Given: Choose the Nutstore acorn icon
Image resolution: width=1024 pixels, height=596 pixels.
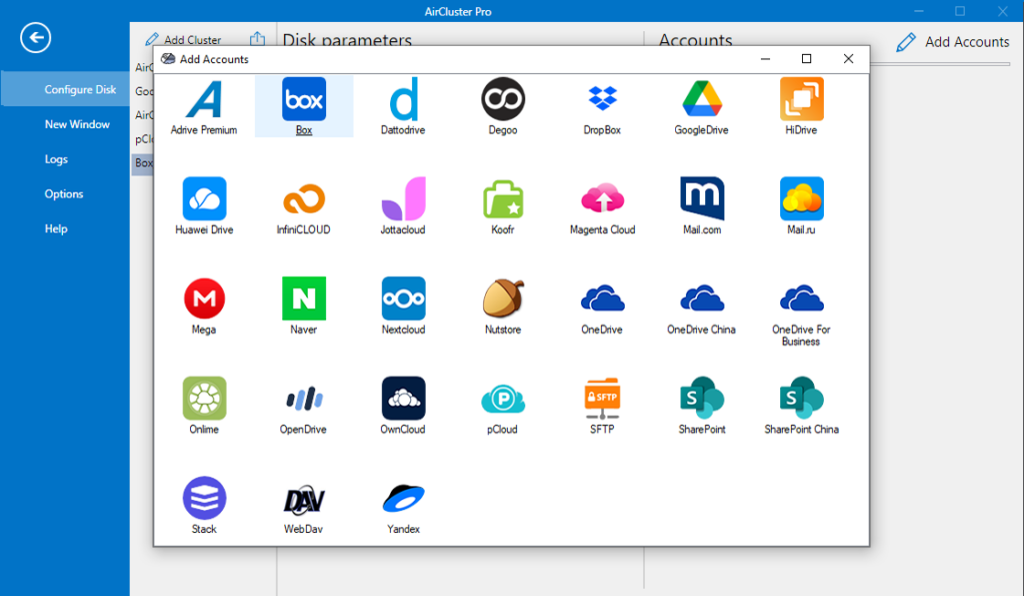Looking at the screenshot, I should click(x=503, y=298).
